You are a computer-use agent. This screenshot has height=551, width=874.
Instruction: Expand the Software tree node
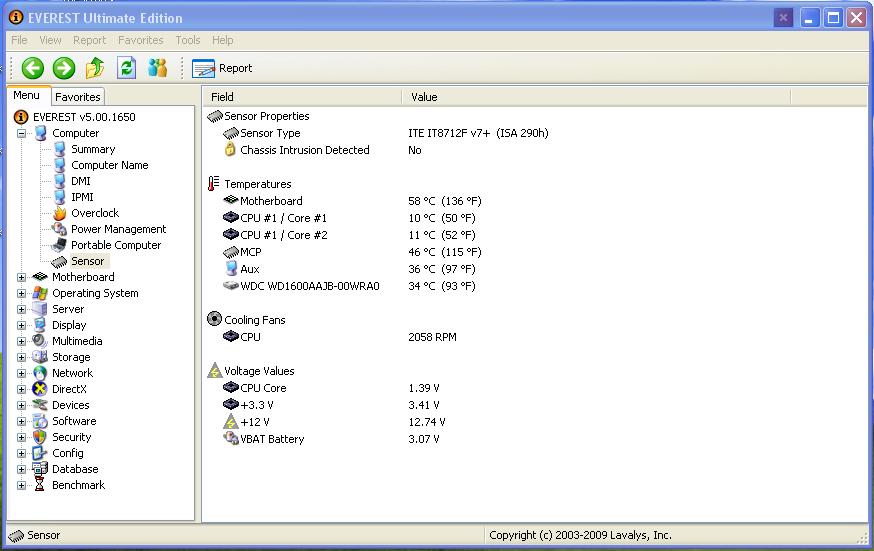[x=21, y=422]
